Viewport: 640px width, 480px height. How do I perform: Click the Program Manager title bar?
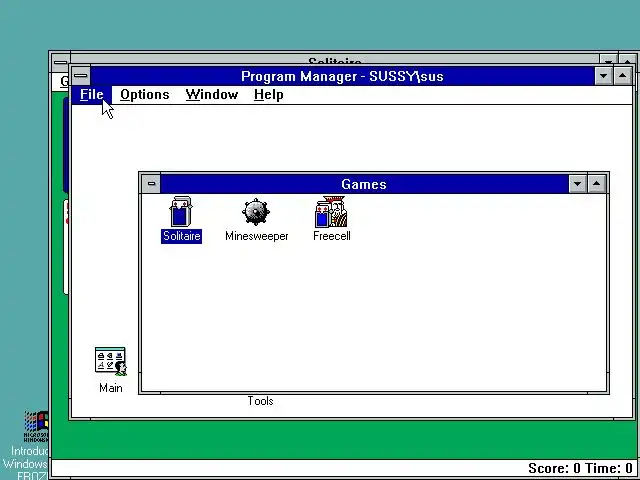pyautogui.click(x=342, y=76)
